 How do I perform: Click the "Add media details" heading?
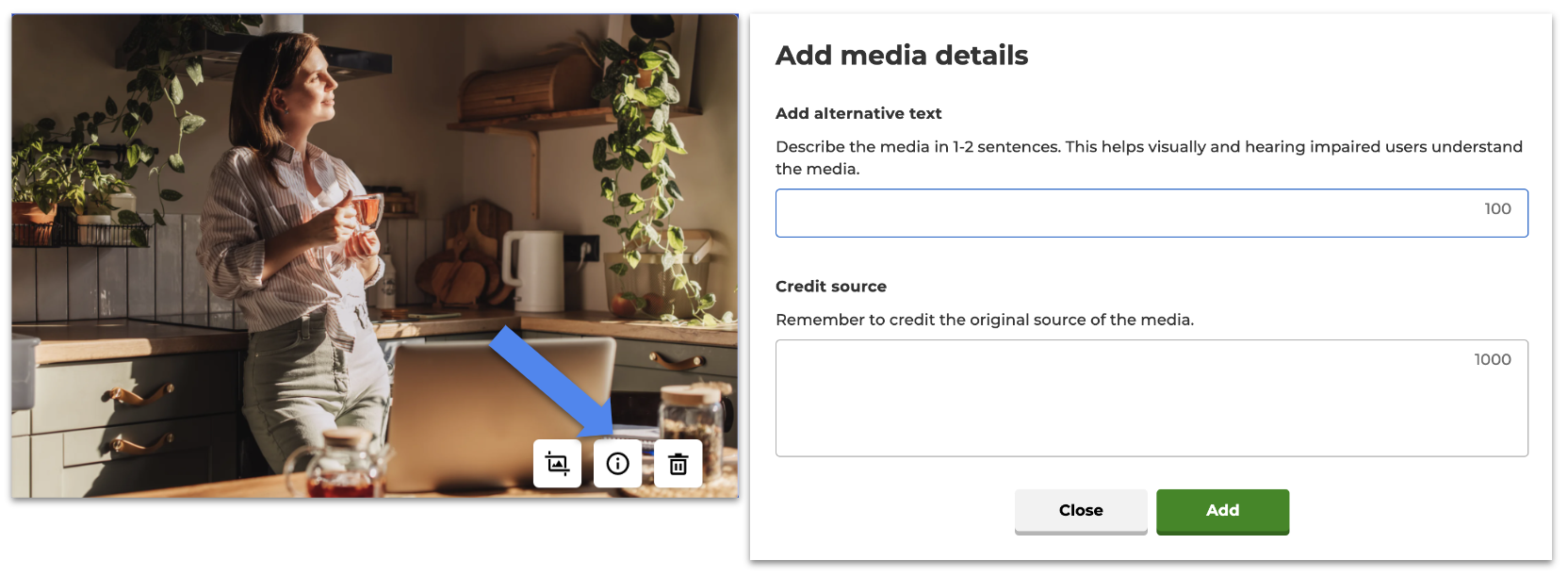pyautogui.click(x=902, y=56)
